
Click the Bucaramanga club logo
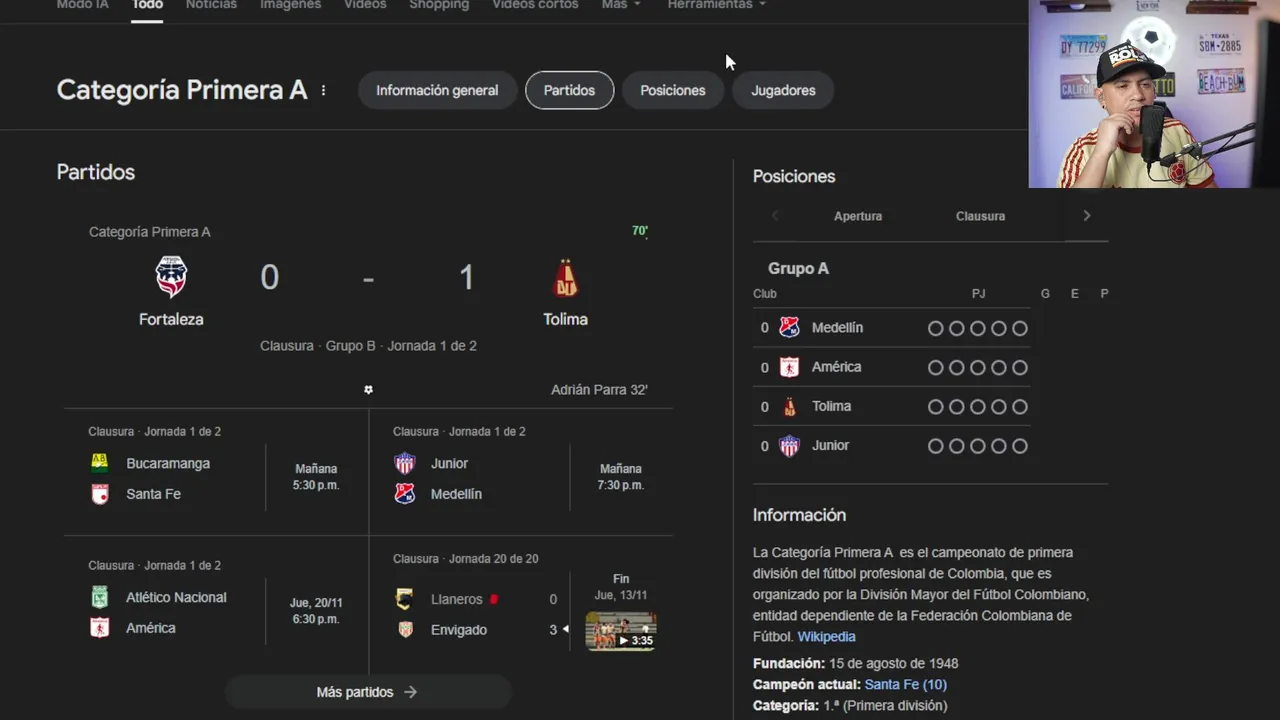click(x=100, y=463)
